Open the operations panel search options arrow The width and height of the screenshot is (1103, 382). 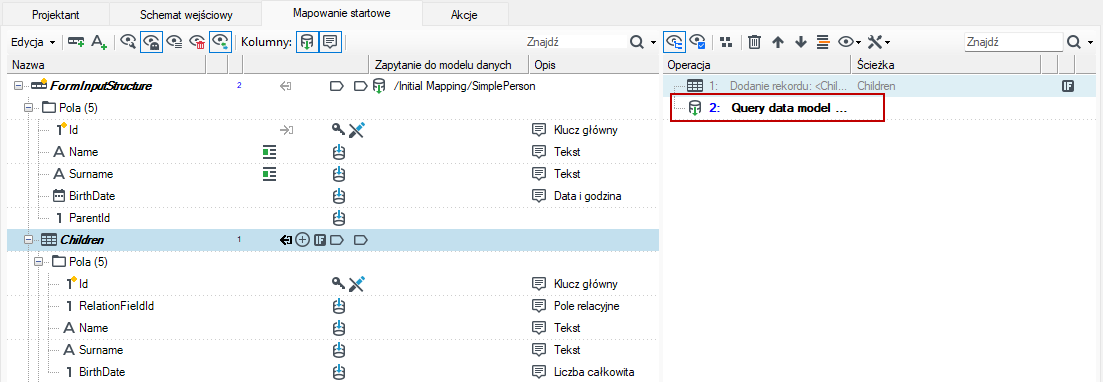[1090, 42]
